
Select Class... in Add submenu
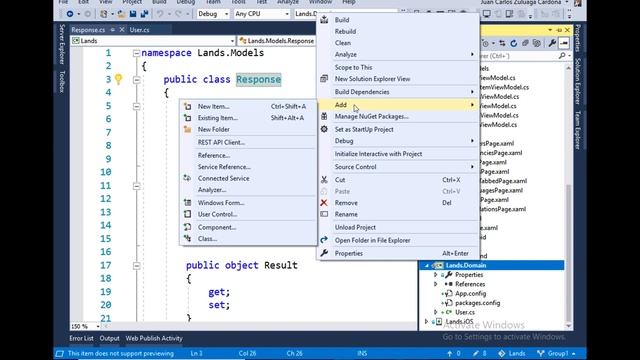[x=248, y=239]
